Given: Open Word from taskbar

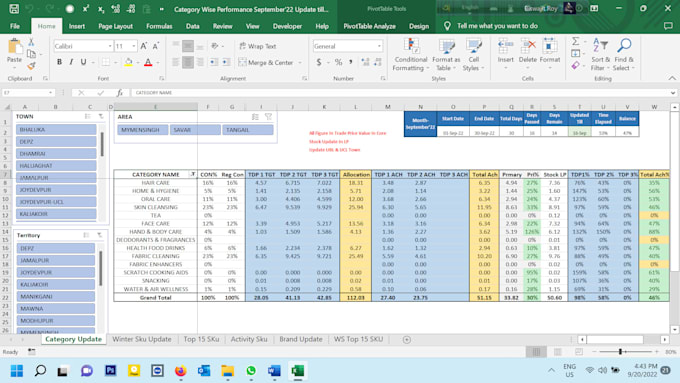Looking at the screenshot, I should pyautogui.click(x=274, y=371).
